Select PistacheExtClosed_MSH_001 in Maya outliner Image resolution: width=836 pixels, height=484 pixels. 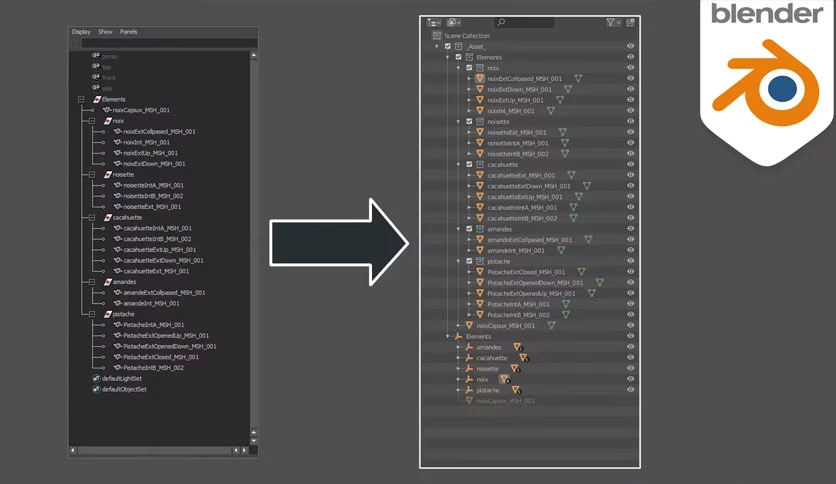(160, 357)
